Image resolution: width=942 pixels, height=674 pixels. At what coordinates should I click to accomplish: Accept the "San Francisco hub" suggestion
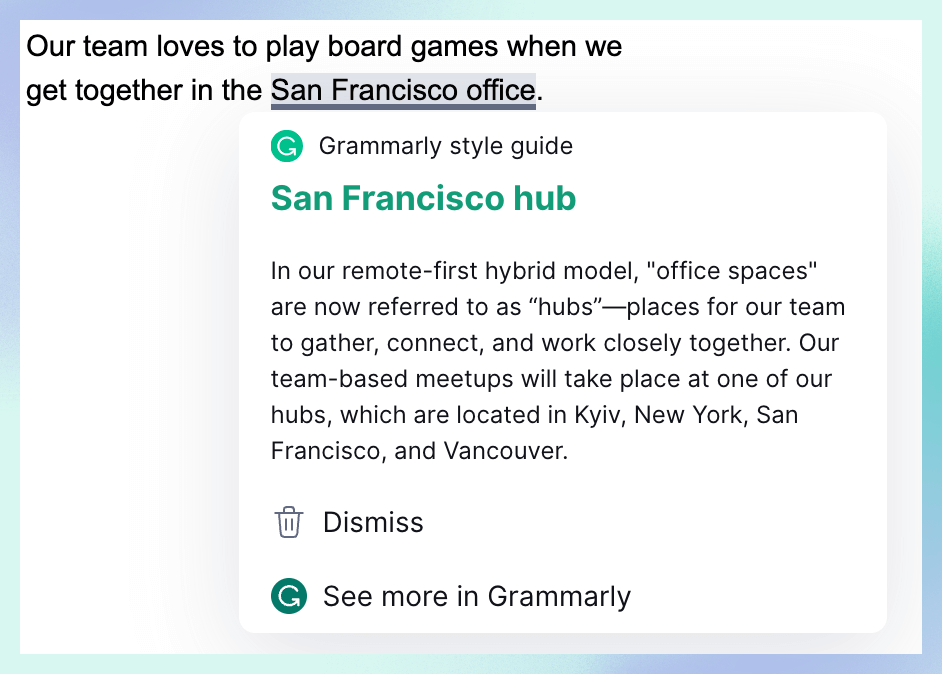click(423, 198)
